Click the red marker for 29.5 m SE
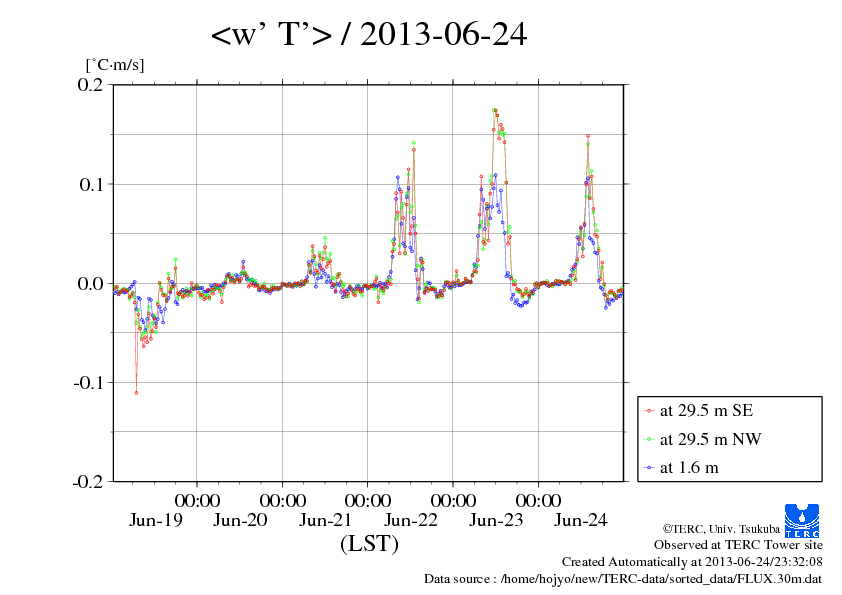Screen dimensions: 842x595 pos(649,411)
